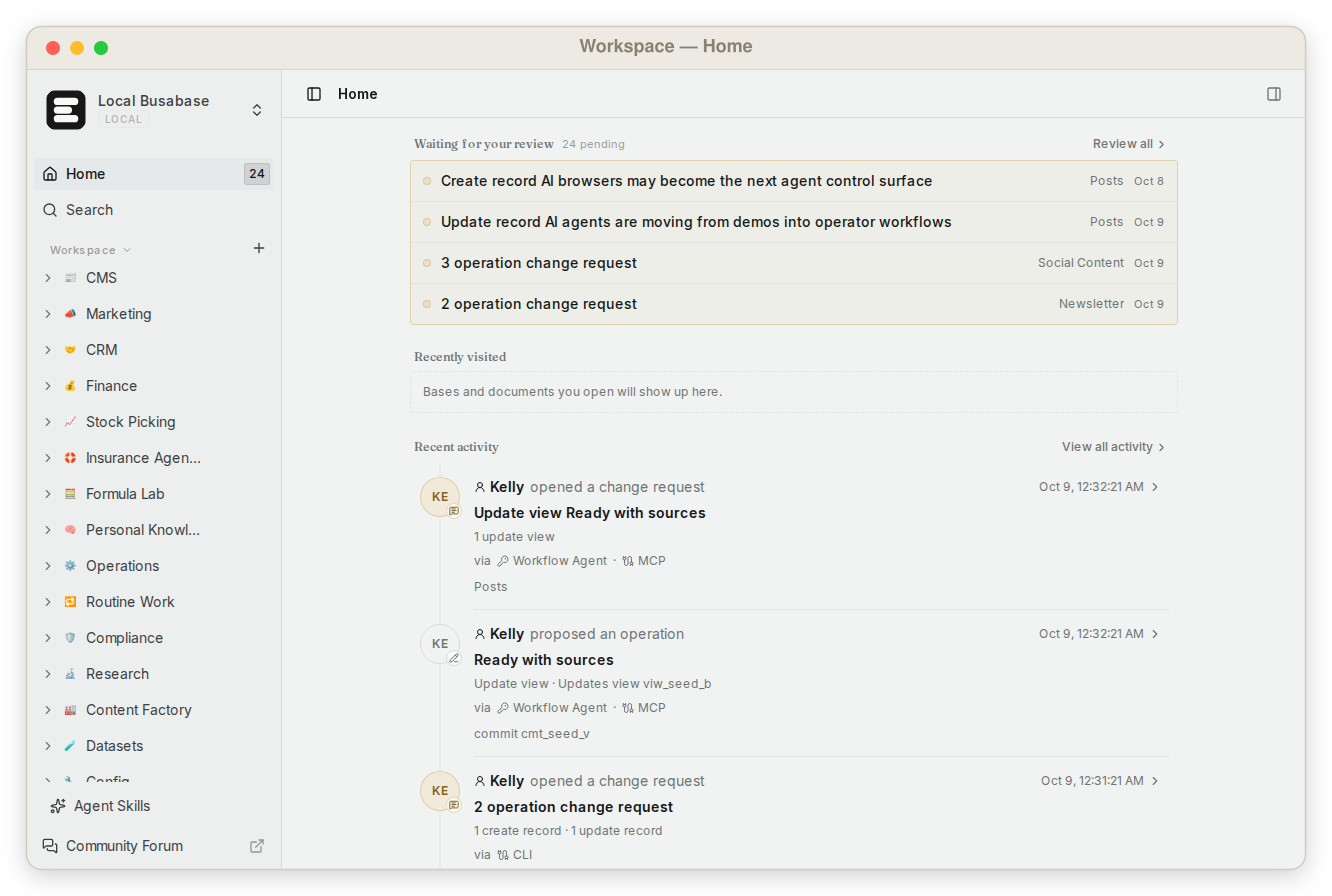Viewport: 1332px width, 896px height.
Task: Click Review all link
Action: pyautogui.click(x=1129, y=144)
